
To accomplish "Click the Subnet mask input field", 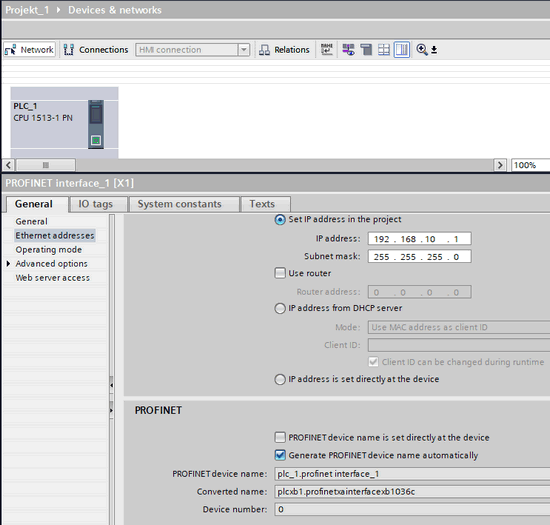I will (x=419, y=256).
